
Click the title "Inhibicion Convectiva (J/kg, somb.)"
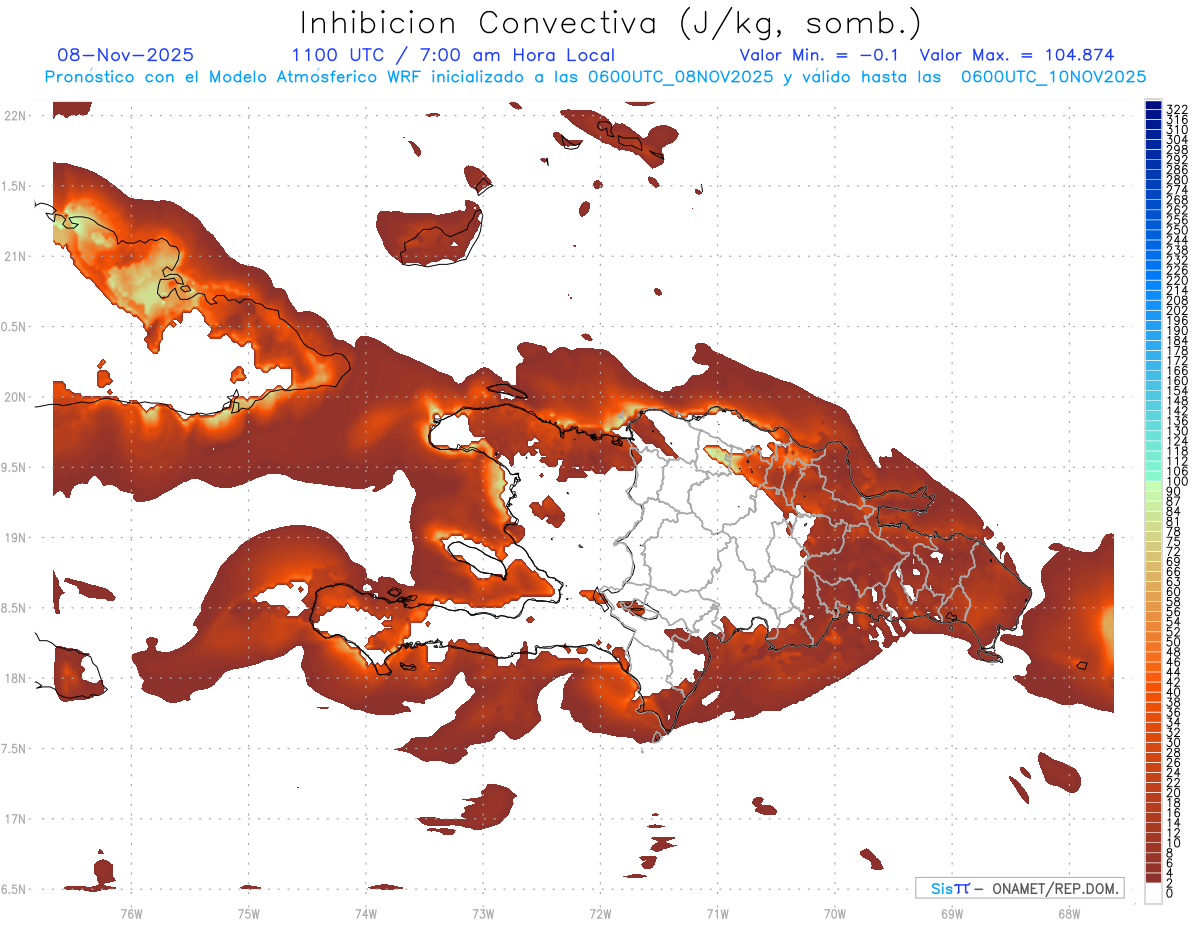click(x=610, y=23)
